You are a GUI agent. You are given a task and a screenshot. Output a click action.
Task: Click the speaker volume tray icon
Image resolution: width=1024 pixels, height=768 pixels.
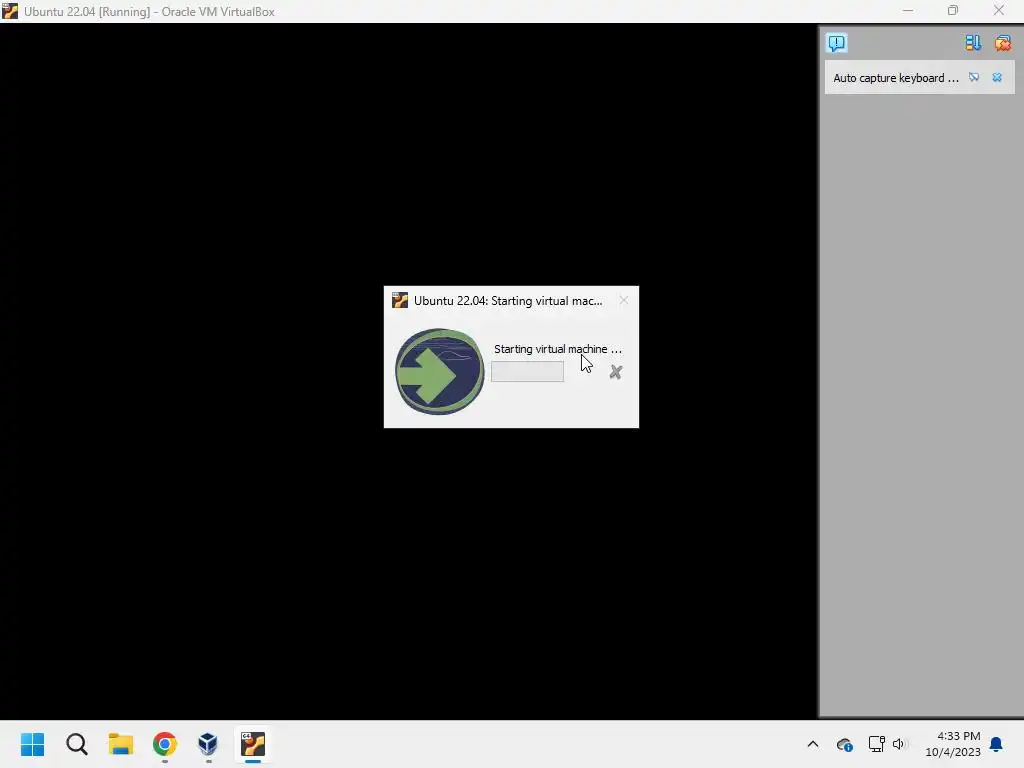point(899,744)
